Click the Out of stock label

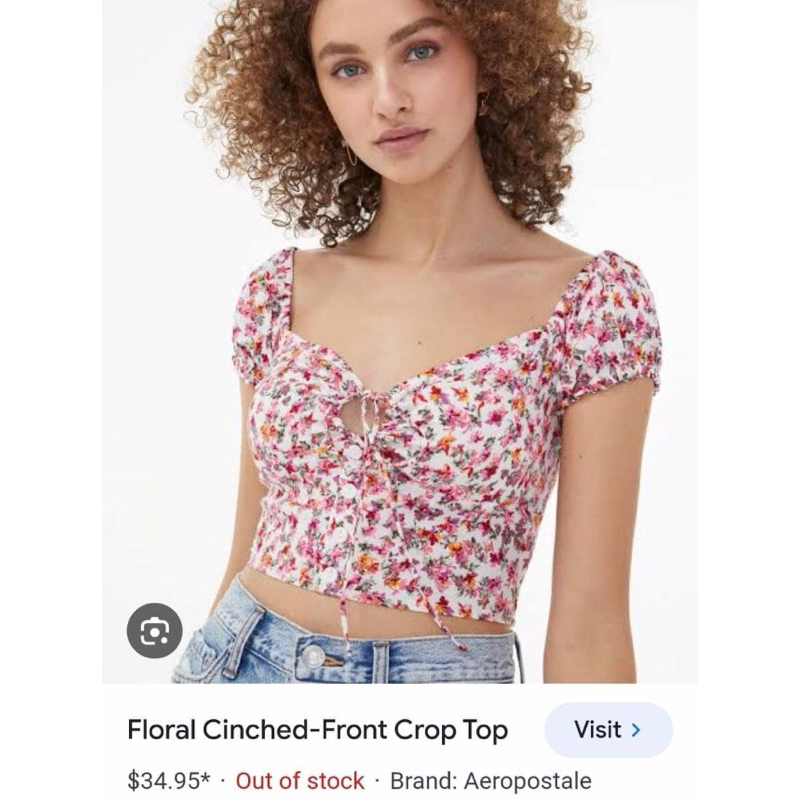coord(300,780)
